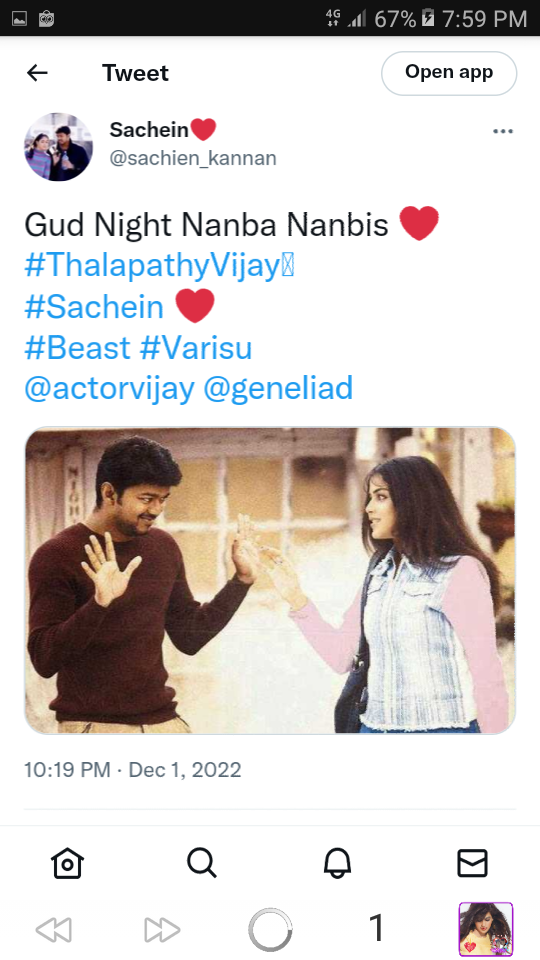Open the Notifications bell tab
The image size is (540, 960).
[337, 863]
